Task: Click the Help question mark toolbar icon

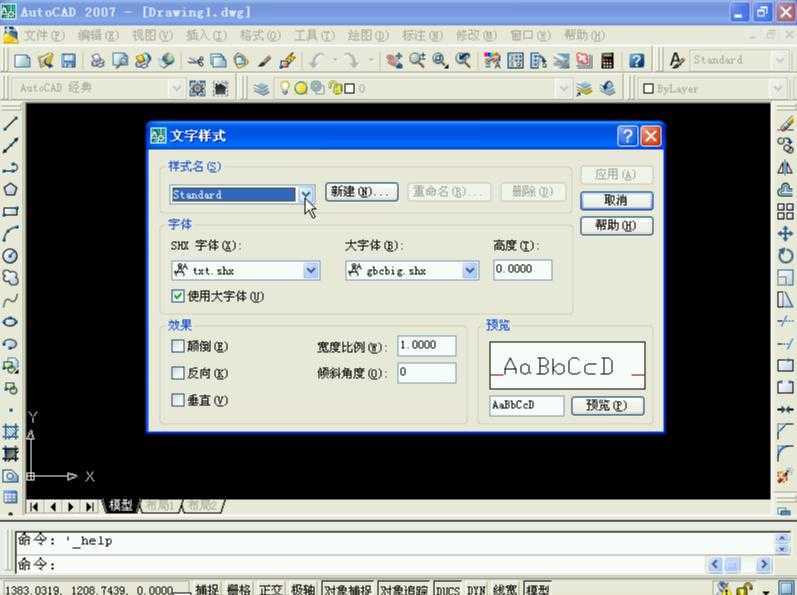Action: (636, 60)
